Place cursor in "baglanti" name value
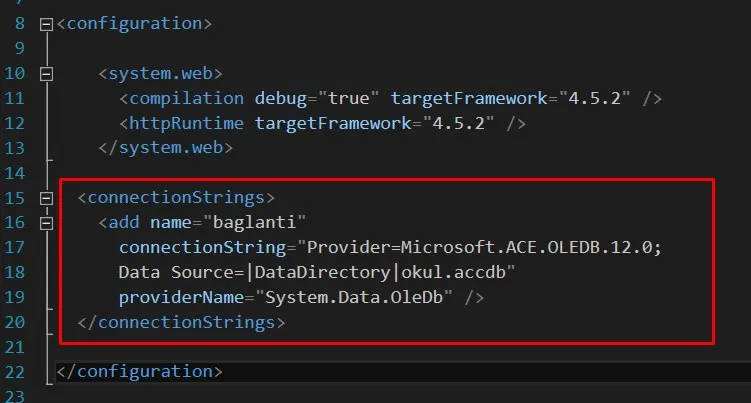 pos(254,222)
